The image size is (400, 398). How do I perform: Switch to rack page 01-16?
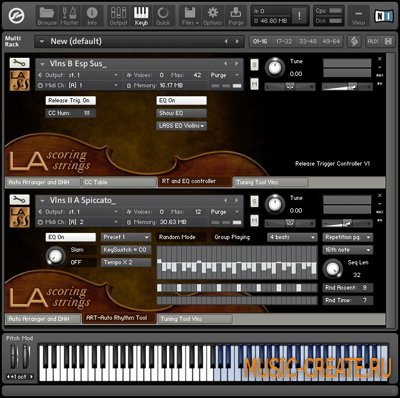click(260, 41)
